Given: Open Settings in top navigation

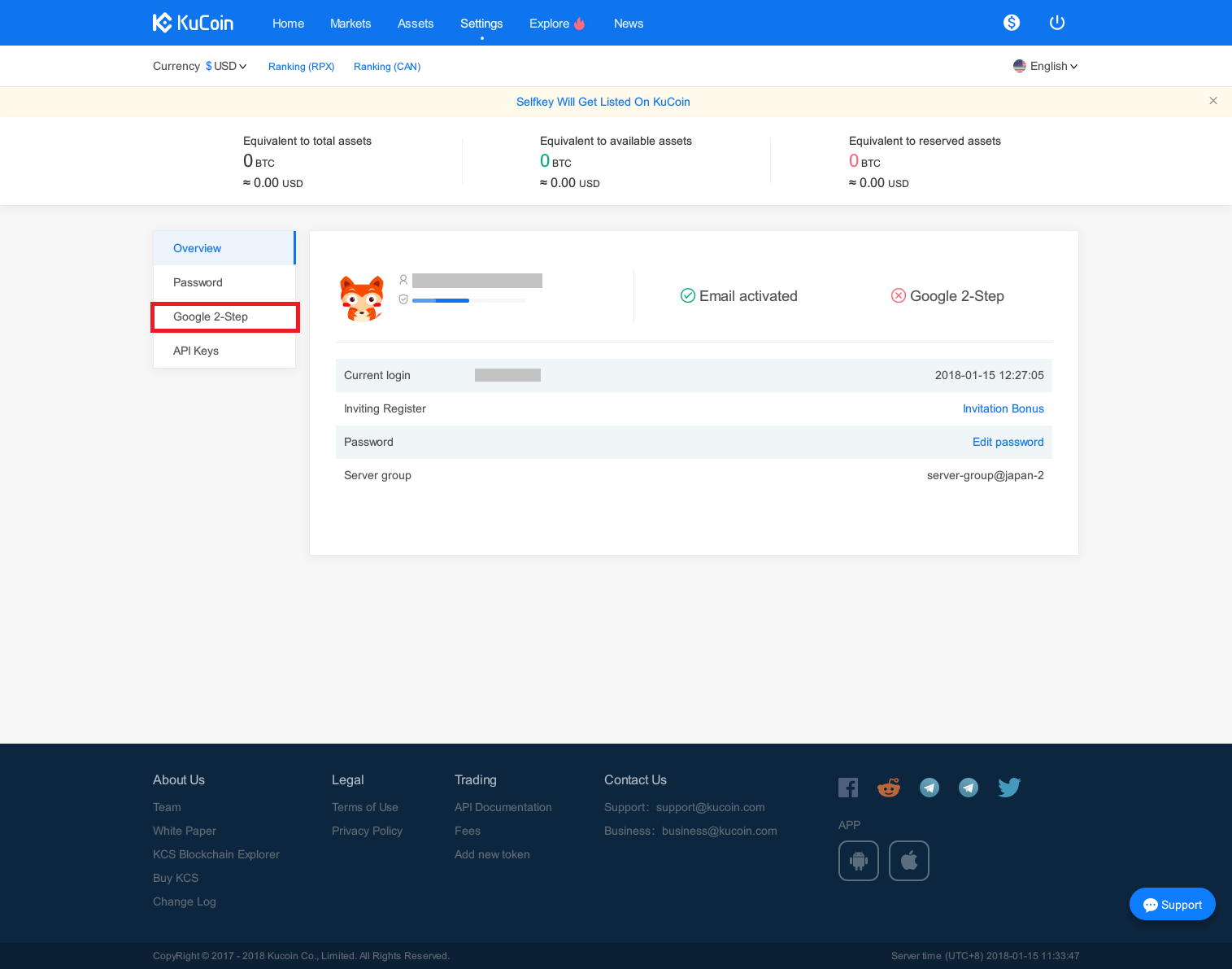Looking at the screenshot, I should 481,24.
